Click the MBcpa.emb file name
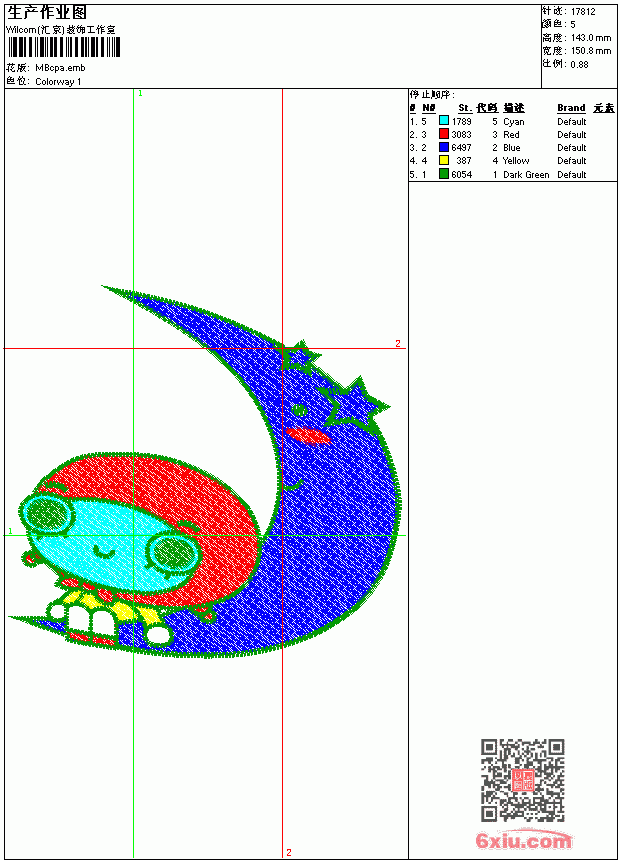The width and height of the screenshot is (620, 860). (60, 68)
